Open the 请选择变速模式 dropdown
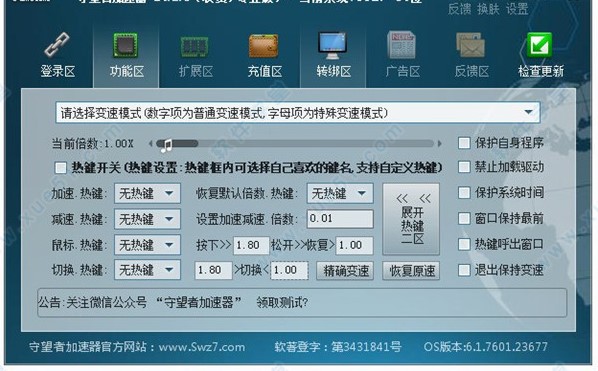The height and width of the screenshot is (371, 598). (298, 113)
